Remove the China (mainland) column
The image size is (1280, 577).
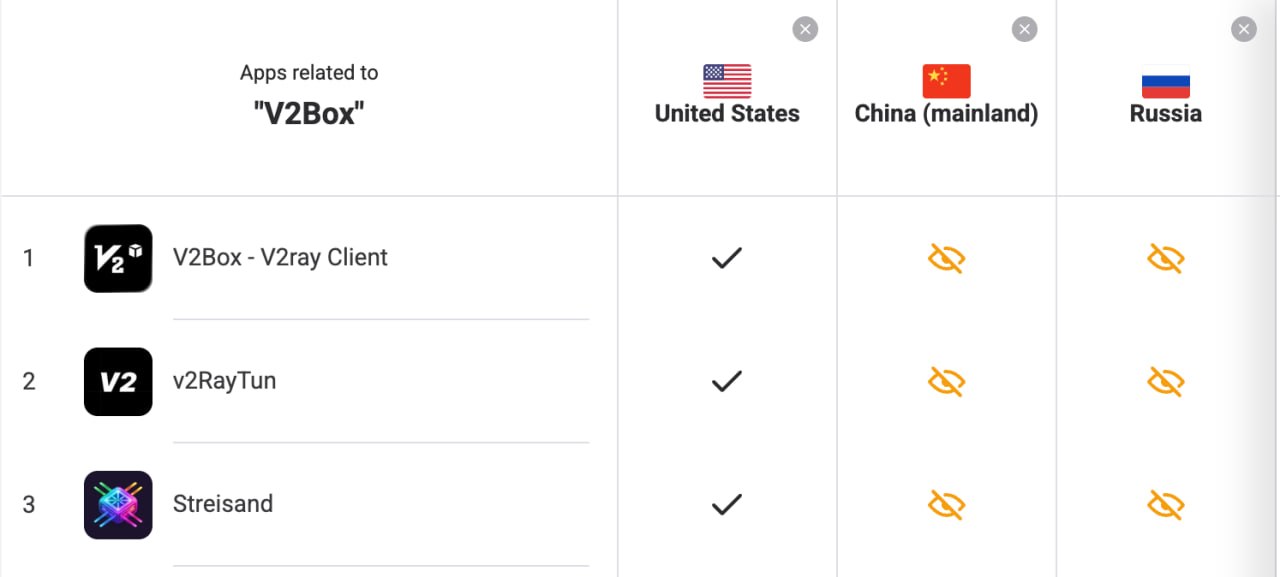pyautogui.click(x=1024, y=30)
